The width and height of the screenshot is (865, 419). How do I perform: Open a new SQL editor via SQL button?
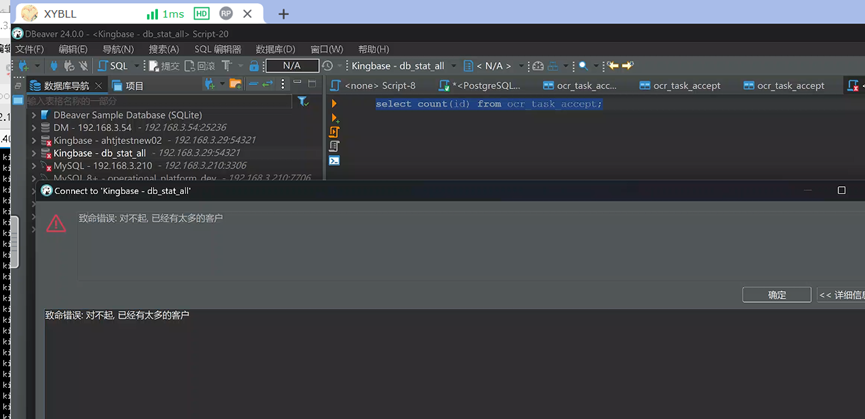pos(113,66)
